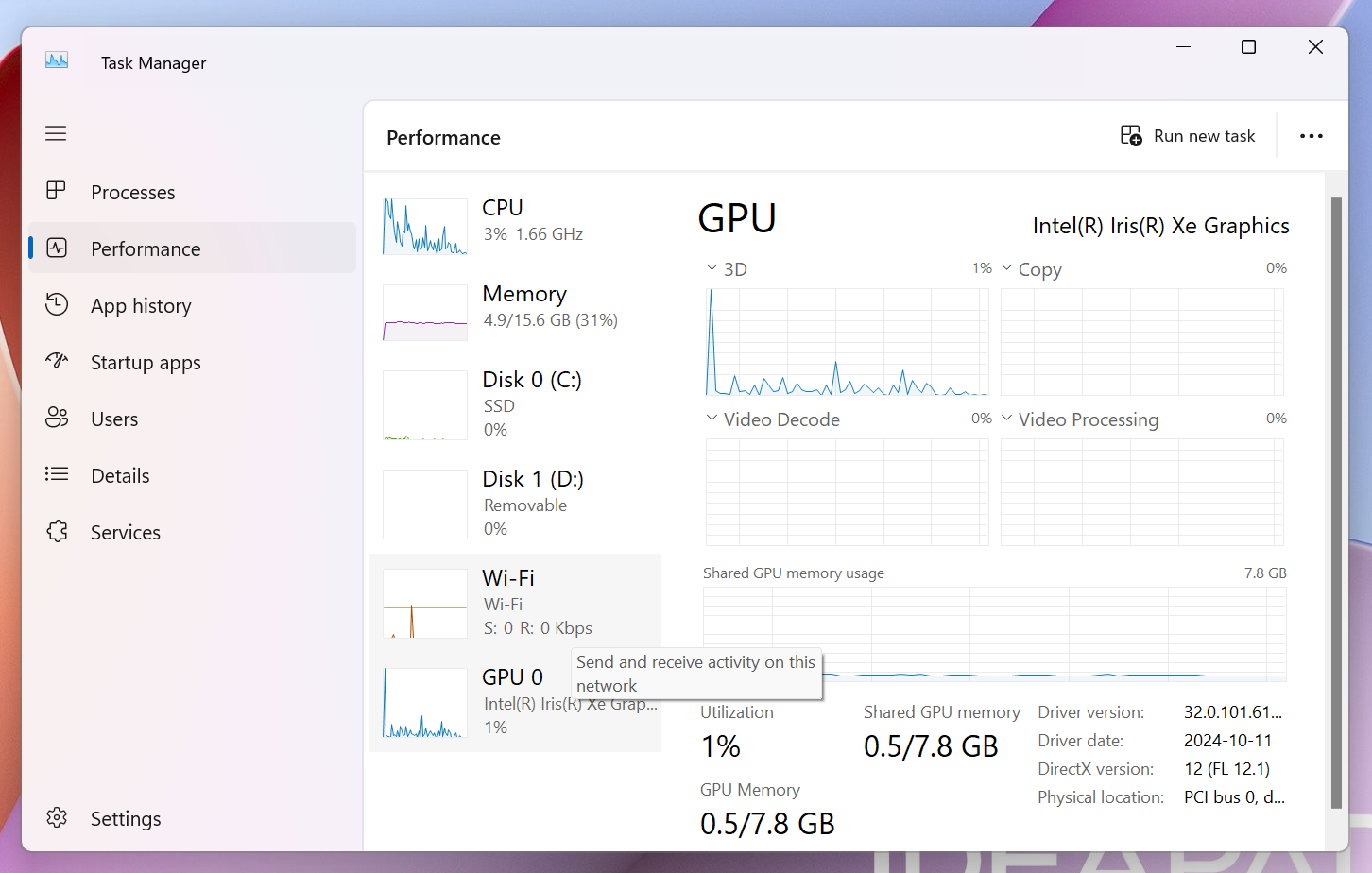Click the Details list icon
This screenshot has width=1372, height=873.
pyautogui.click(x=57, y=474)
